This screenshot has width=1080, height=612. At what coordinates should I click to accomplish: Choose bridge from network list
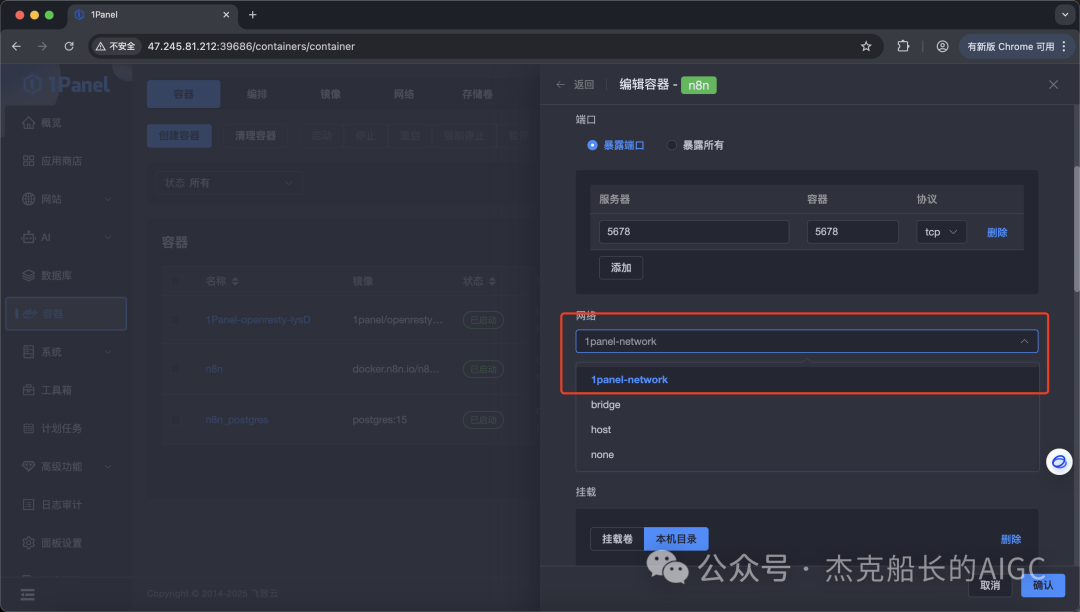click(807, 405)
